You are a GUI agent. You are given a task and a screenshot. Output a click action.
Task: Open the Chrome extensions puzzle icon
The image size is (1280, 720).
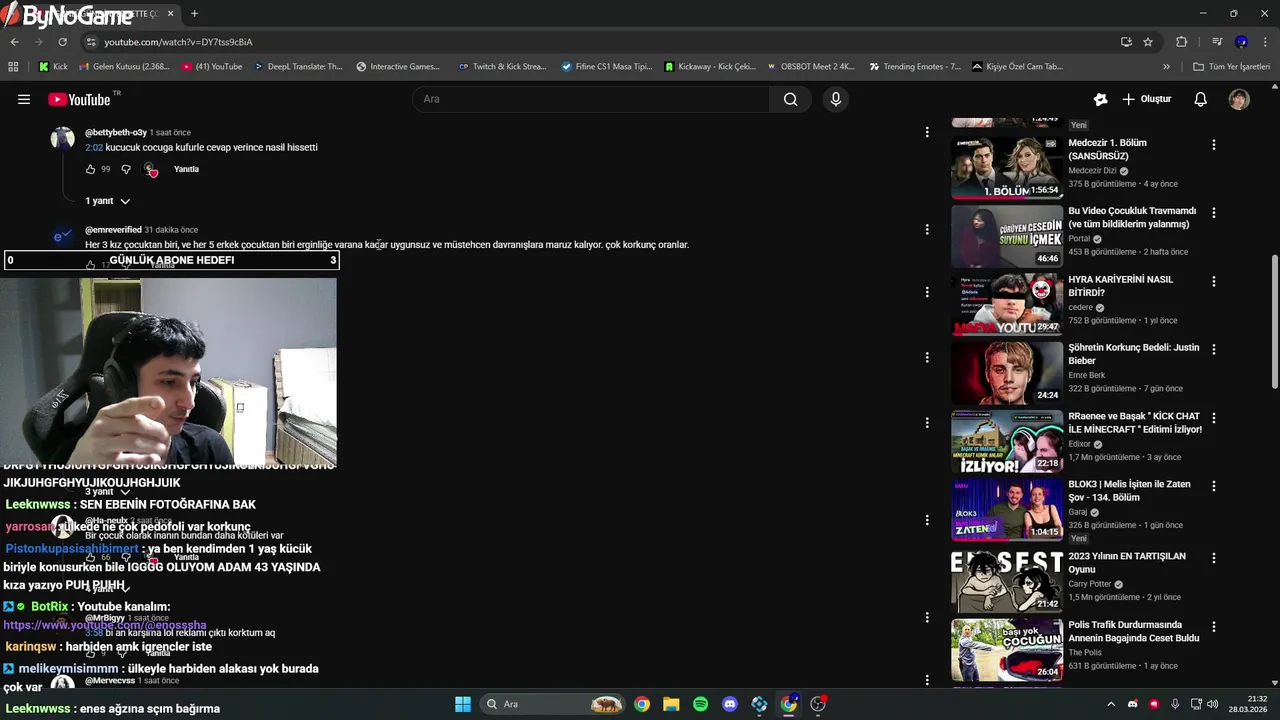(x=1181, y=42)
